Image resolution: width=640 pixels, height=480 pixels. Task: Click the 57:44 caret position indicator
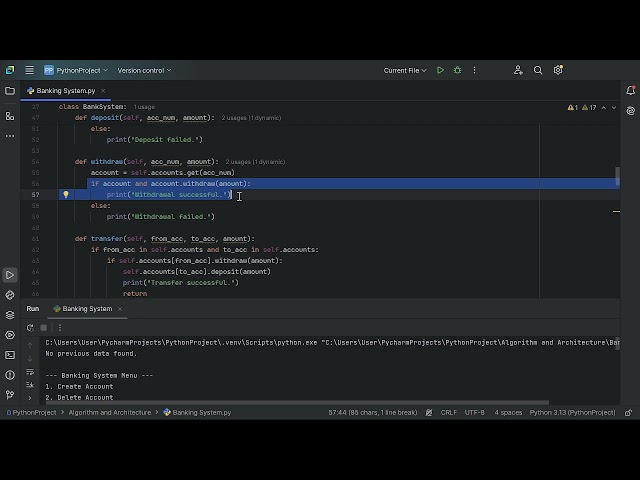click(373, 413)
